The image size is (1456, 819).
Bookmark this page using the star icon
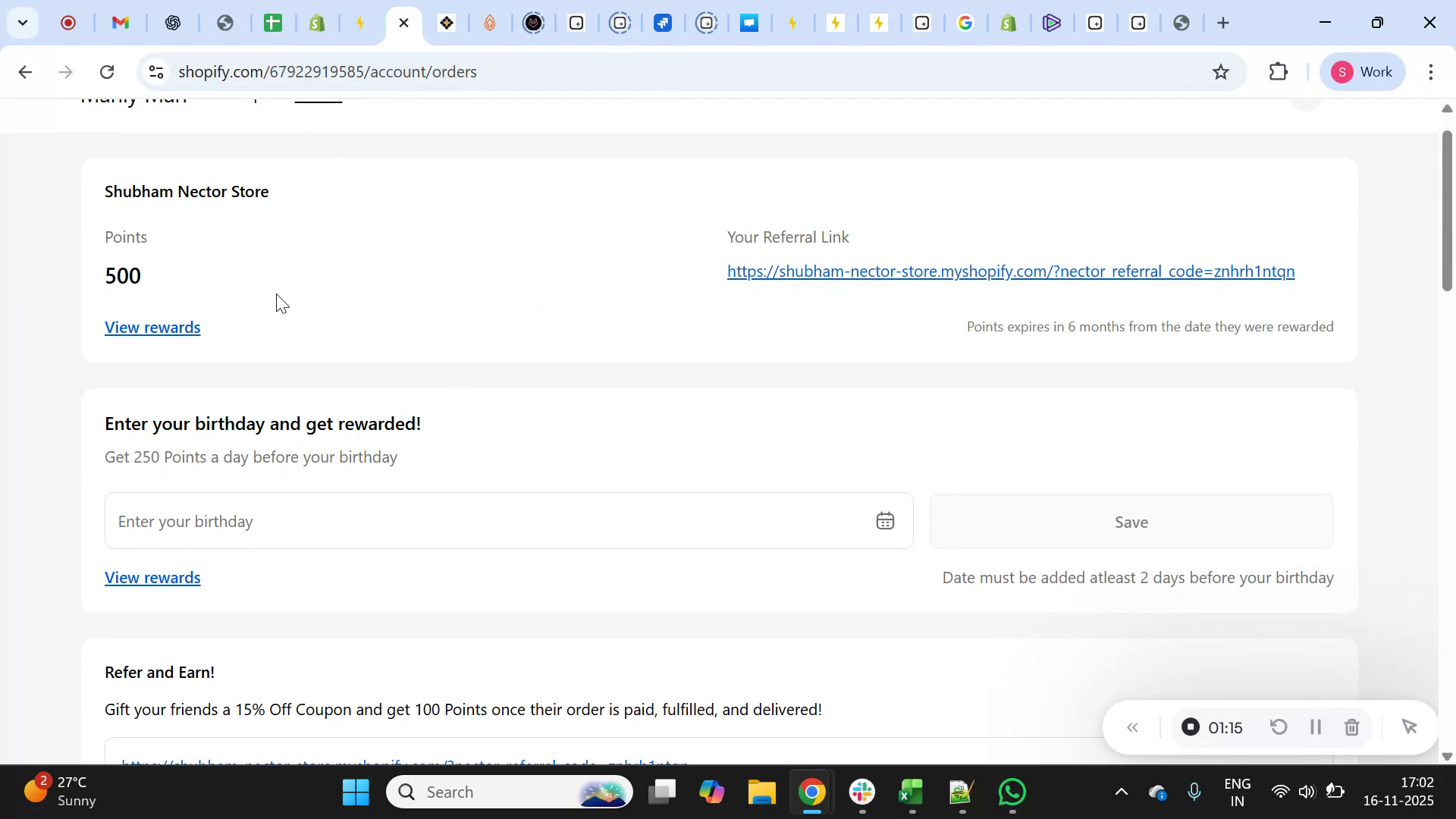pyautogui.click(x=1221, y=71)
